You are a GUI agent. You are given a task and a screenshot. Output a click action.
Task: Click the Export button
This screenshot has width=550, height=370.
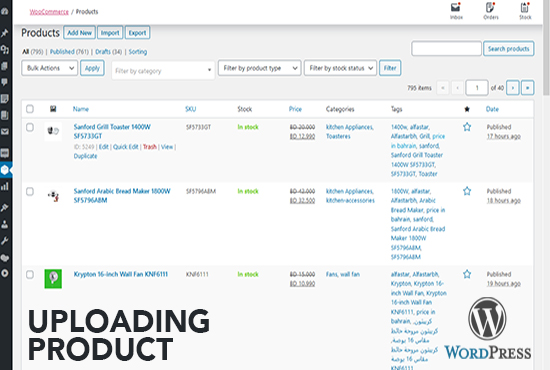pyautogui.click(x=138, y=33)
